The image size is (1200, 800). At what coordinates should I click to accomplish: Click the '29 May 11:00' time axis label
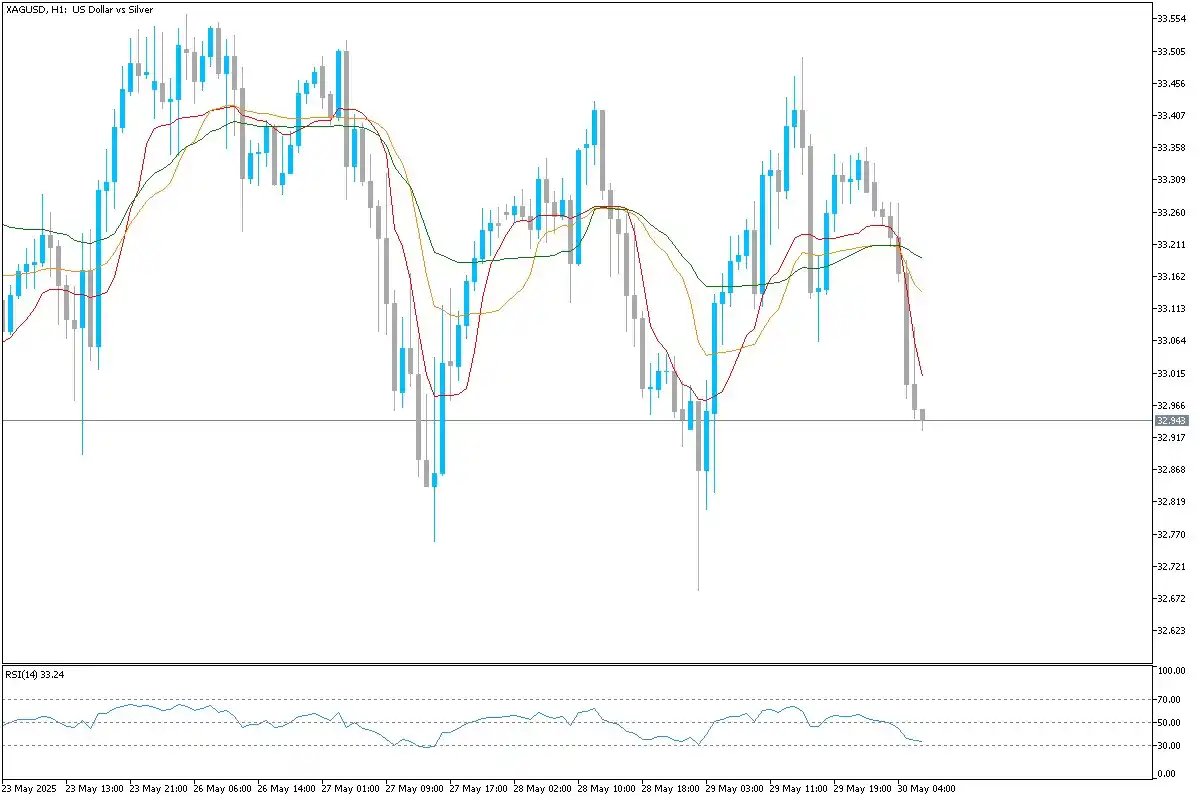(x=798, y=789)
